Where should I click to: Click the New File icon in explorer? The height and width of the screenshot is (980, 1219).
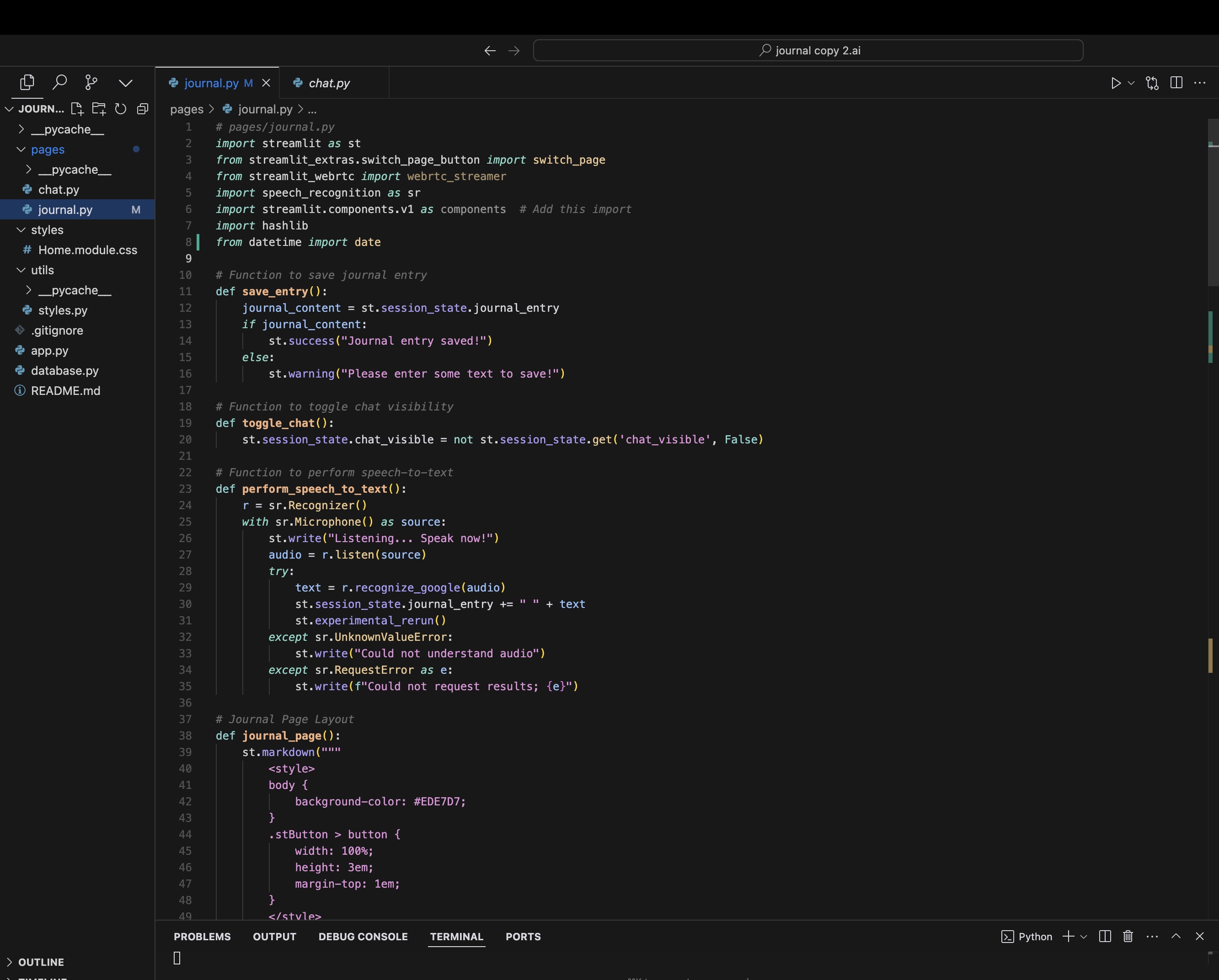(x=77, y=108)
